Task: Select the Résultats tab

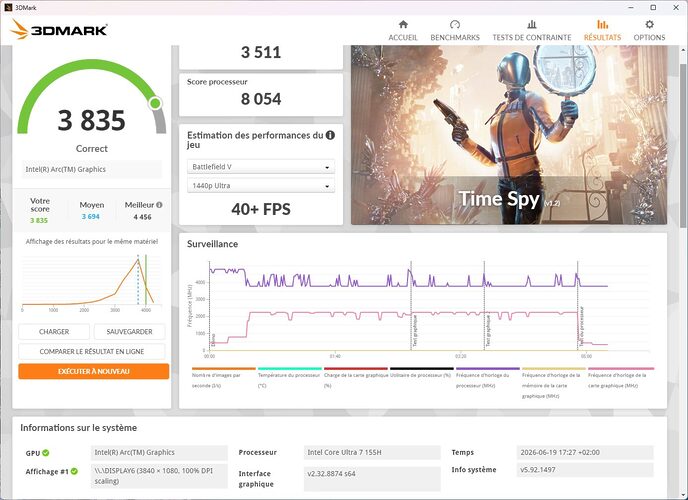Action: (x=602, y=31)
